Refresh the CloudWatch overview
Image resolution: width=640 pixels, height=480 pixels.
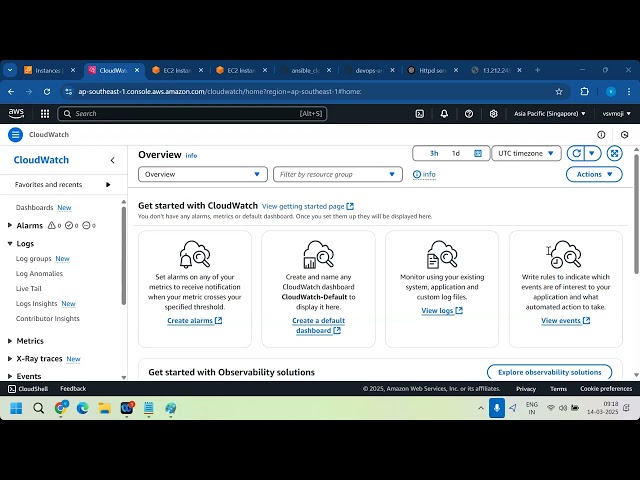[x=575, y=153]
